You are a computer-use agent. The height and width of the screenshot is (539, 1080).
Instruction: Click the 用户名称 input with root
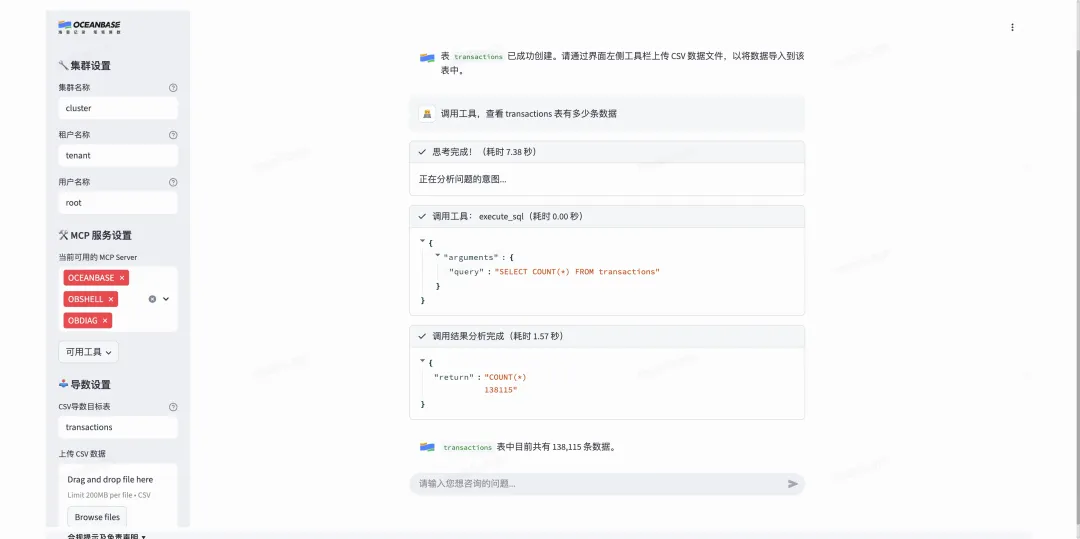[118, 203]
